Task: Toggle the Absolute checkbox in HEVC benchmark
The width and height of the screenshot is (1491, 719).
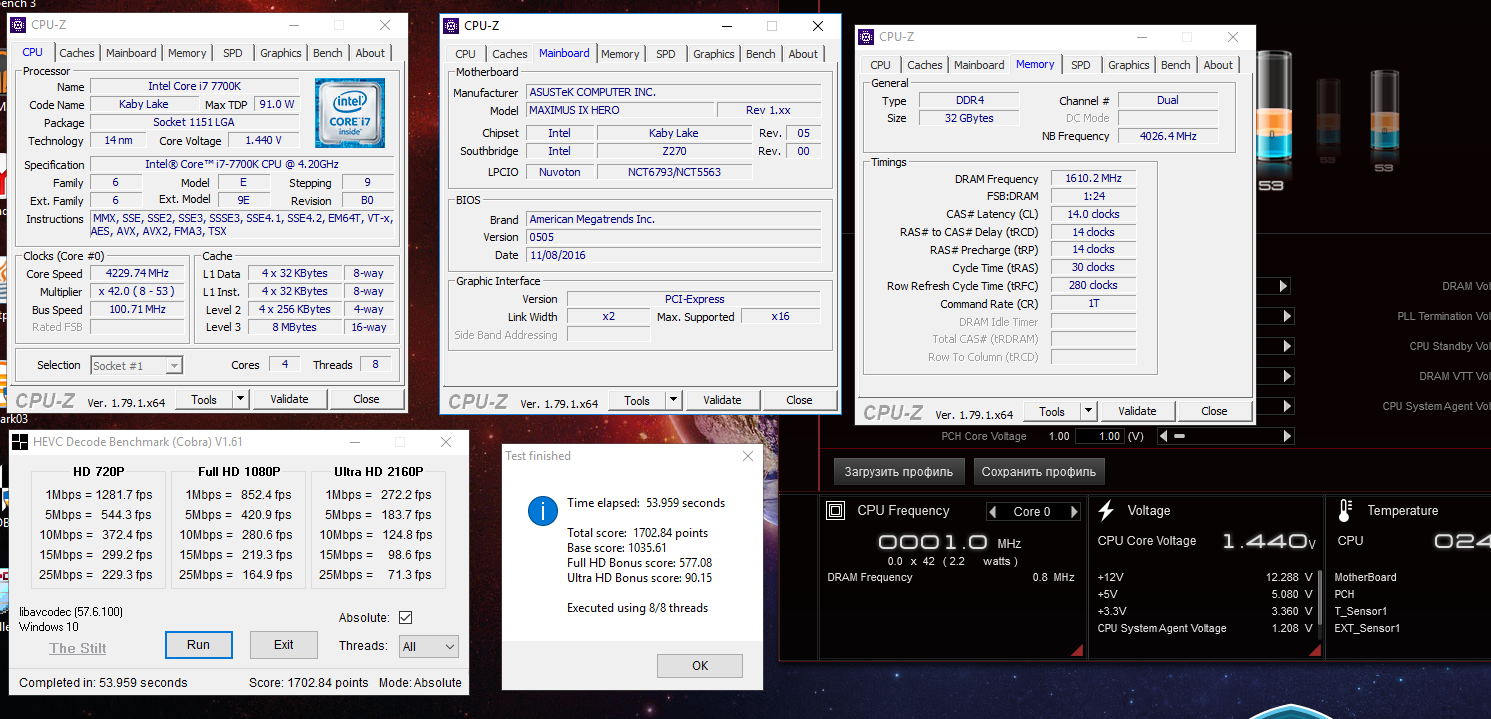Action: point(405,618)
